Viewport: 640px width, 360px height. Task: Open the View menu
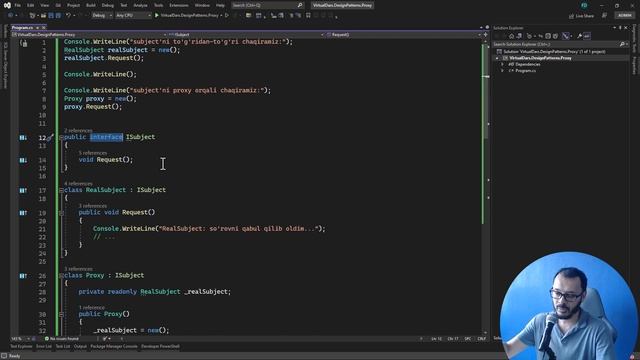(x=44, y=5)
